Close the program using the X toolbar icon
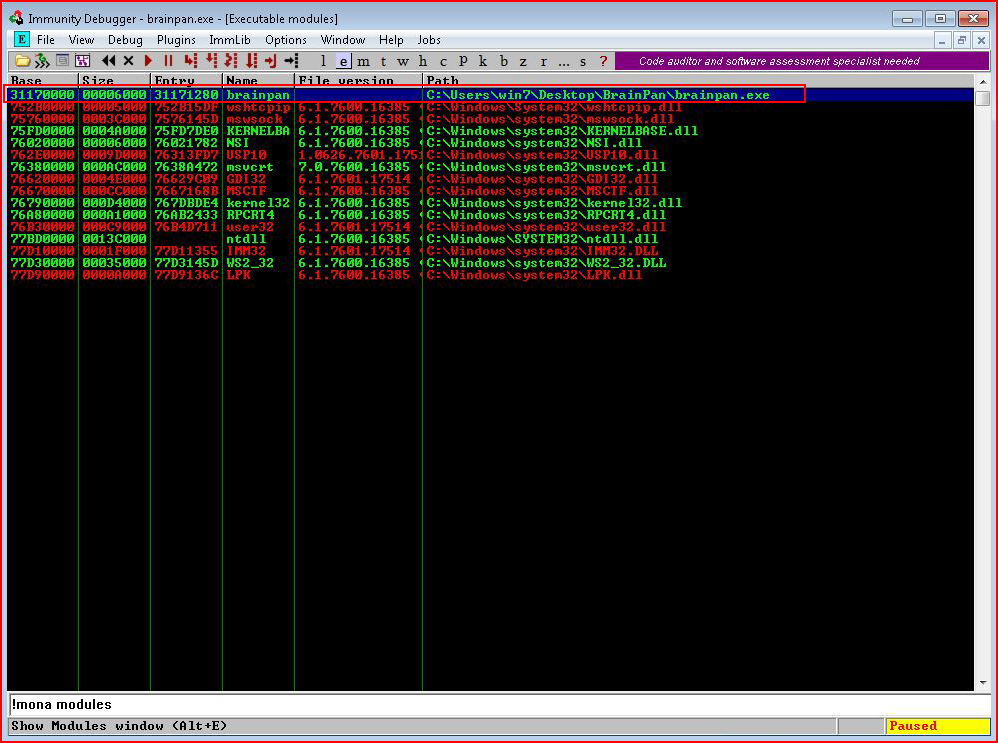This screenshot has height=743, width=998. point(129,61)
